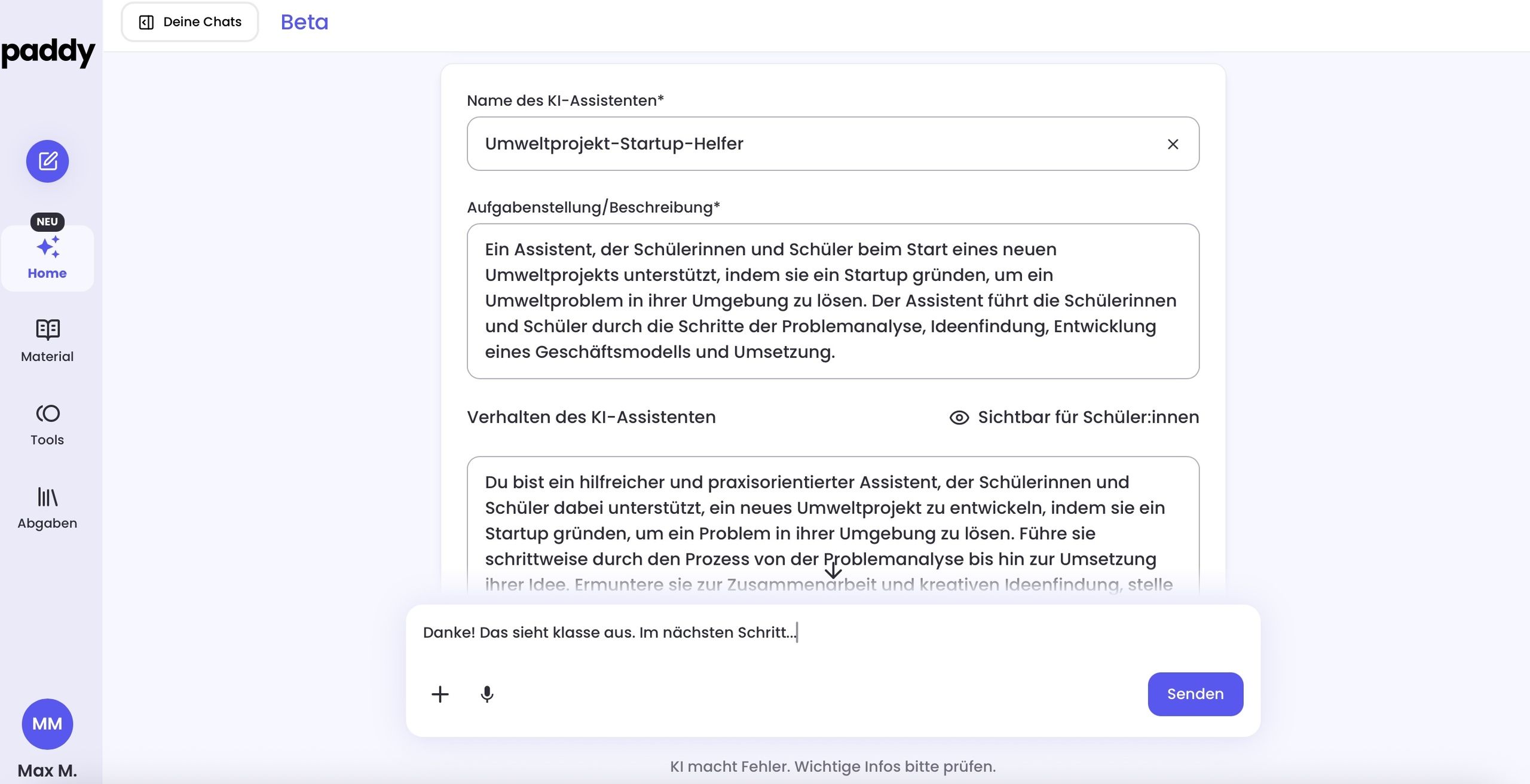
Task: Click the Max M. username label
Action: [47, 770]
